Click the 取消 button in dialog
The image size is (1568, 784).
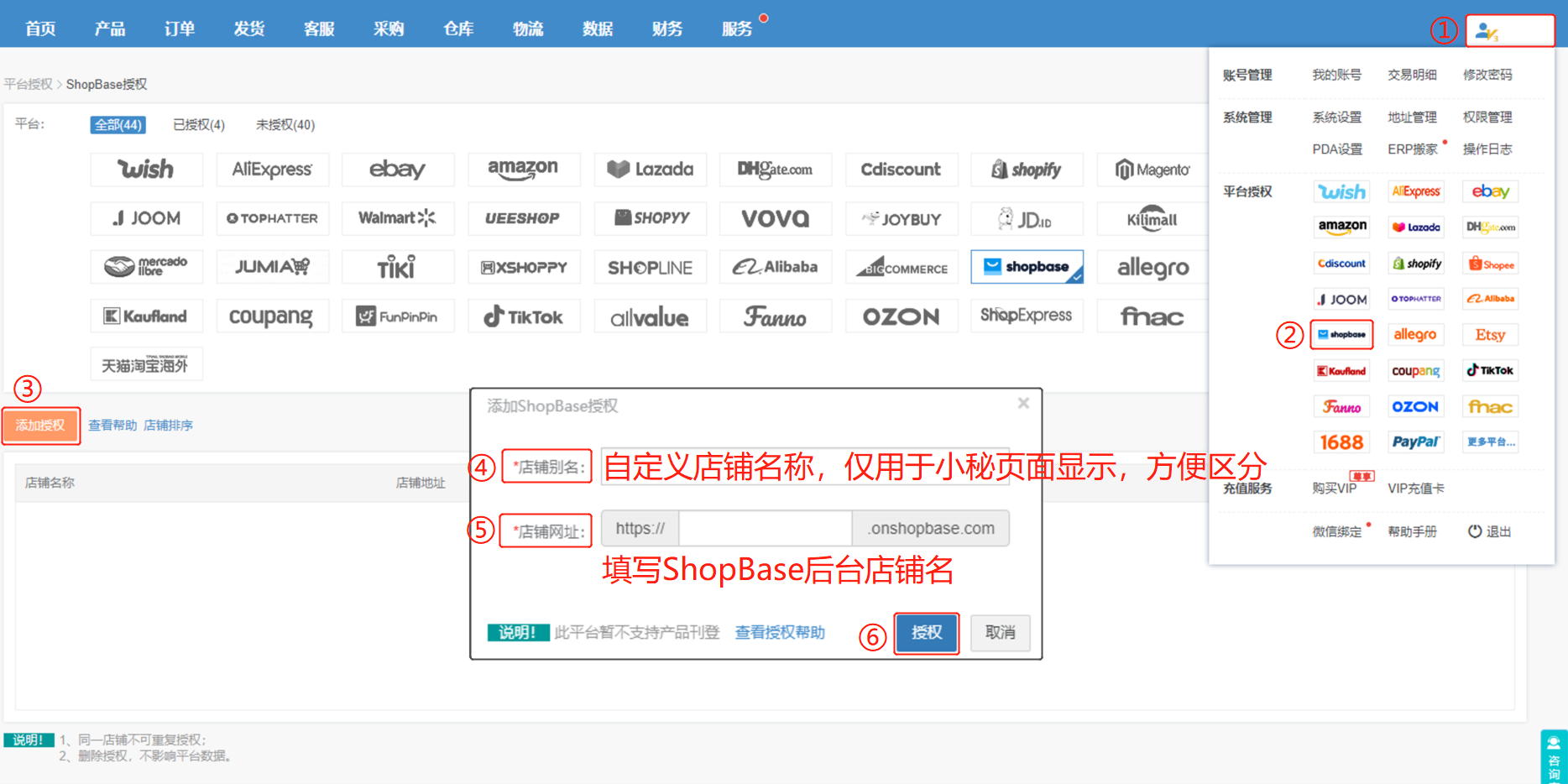coord(1000,633)
